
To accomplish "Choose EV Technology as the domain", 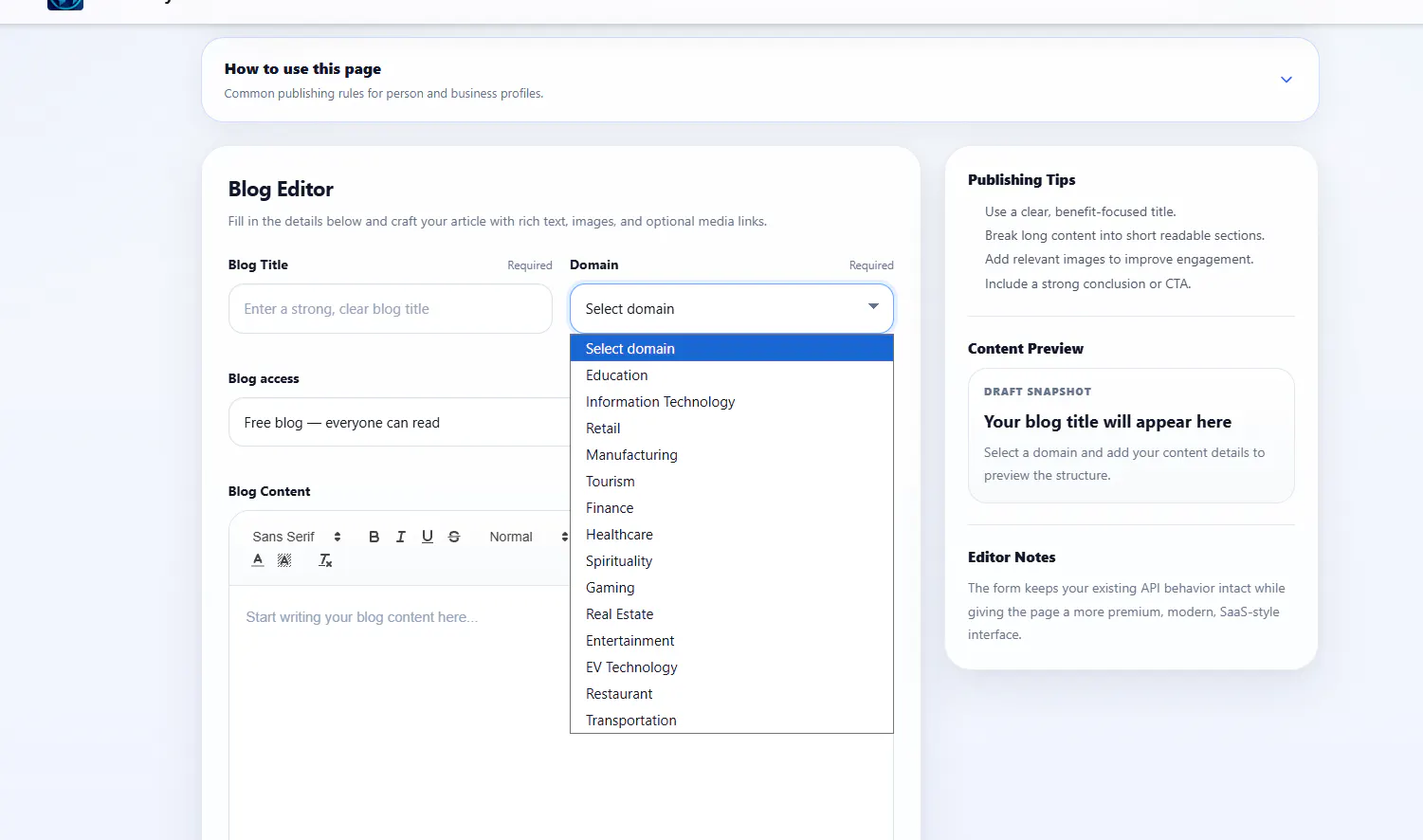I will click(732, 667).
